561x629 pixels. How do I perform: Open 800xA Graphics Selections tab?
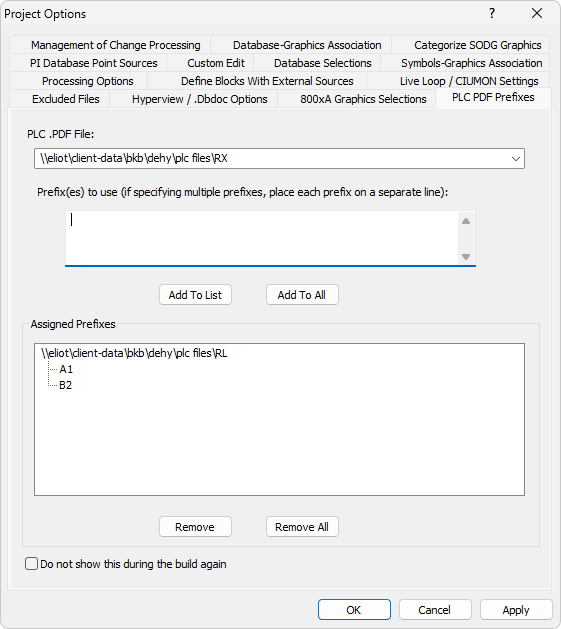pos(356,99)
